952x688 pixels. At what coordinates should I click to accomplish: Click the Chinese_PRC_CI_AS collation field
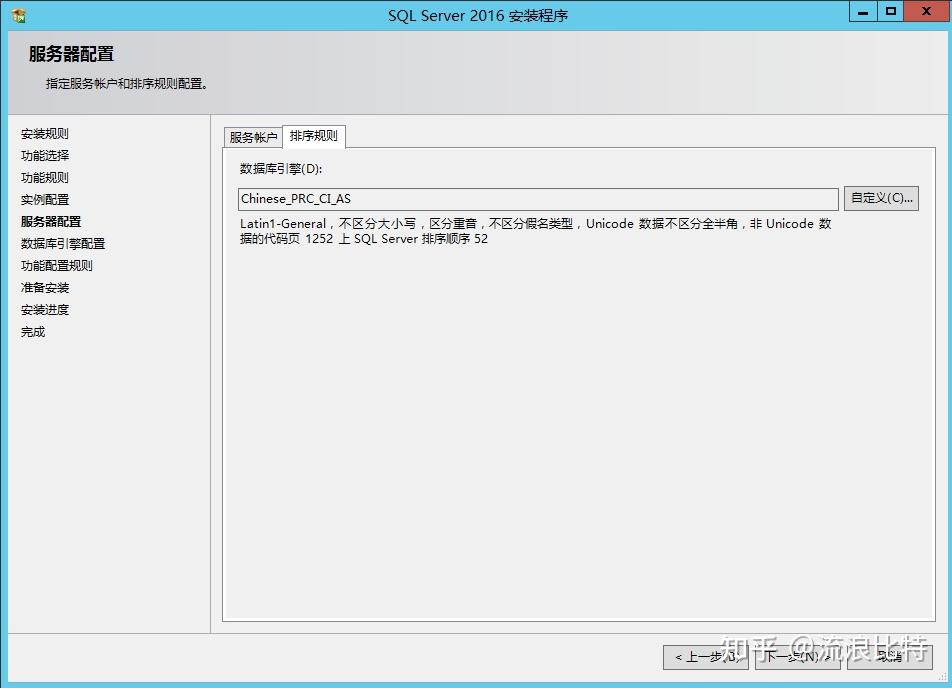pyautogui.click(x=537, y=197)
